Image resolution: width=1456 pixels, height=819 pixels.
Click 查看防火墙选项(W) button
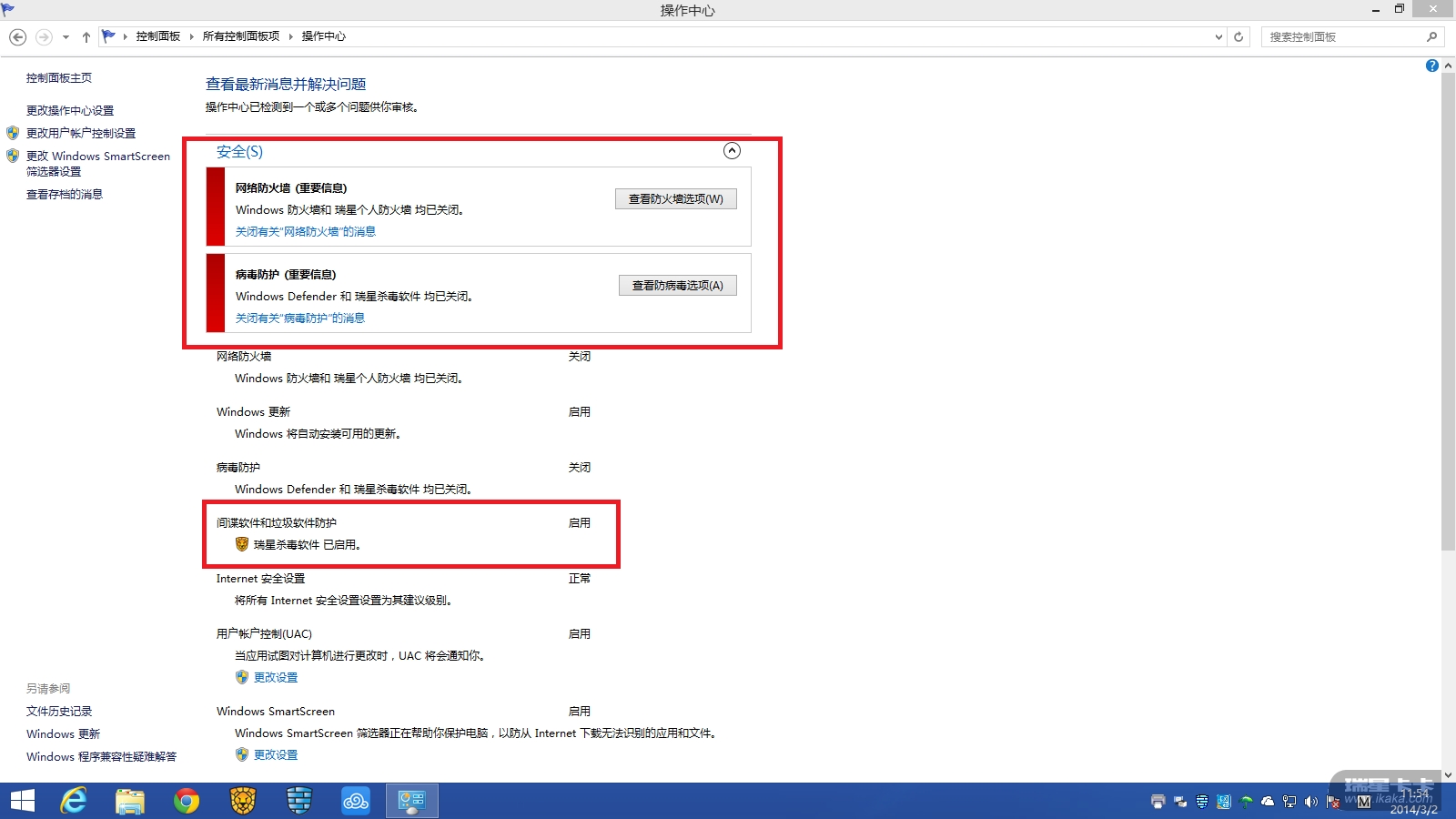pos(676,199)
